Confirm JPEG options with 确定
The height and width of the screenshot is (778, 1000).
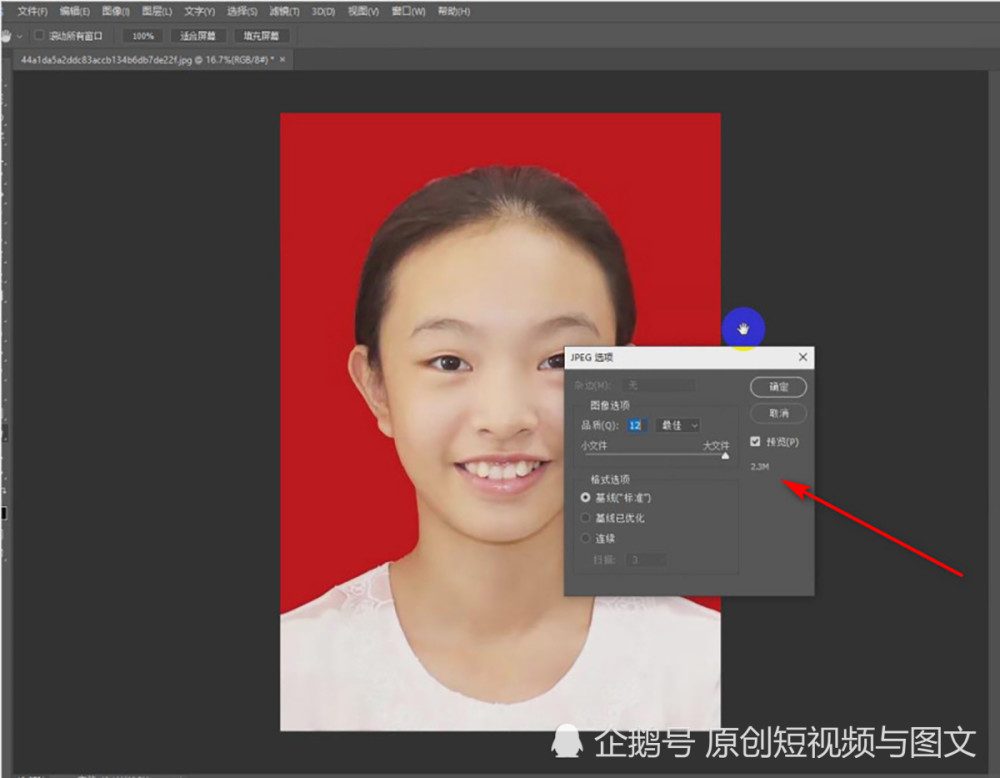tap(778, 387)
